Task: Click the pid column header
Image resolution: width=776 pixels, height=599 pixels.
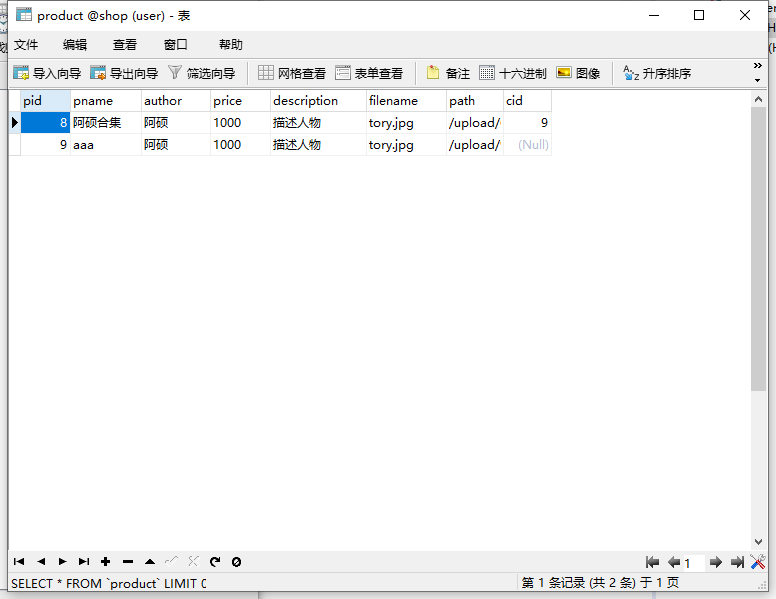Action: 46,100
